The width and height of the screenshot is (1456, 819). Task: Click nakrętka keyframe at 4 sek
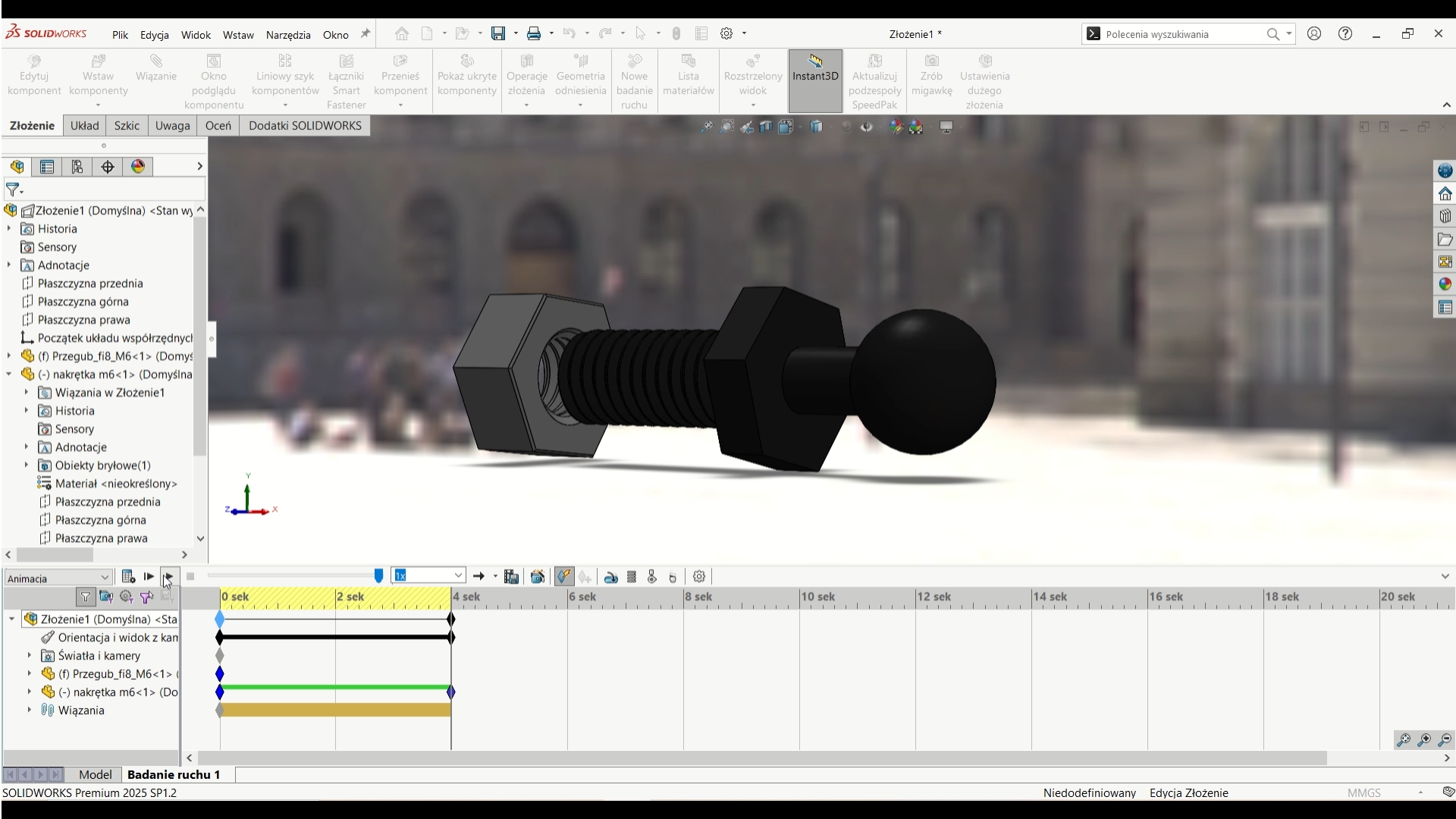tap(451, 692)
